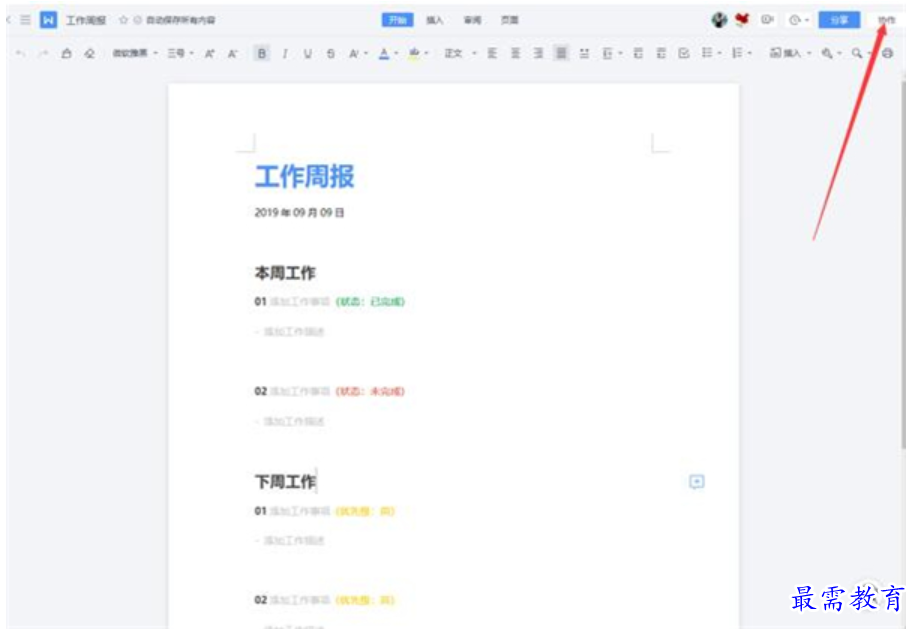Open the hamburger menu icon

[x=26, y=20]
